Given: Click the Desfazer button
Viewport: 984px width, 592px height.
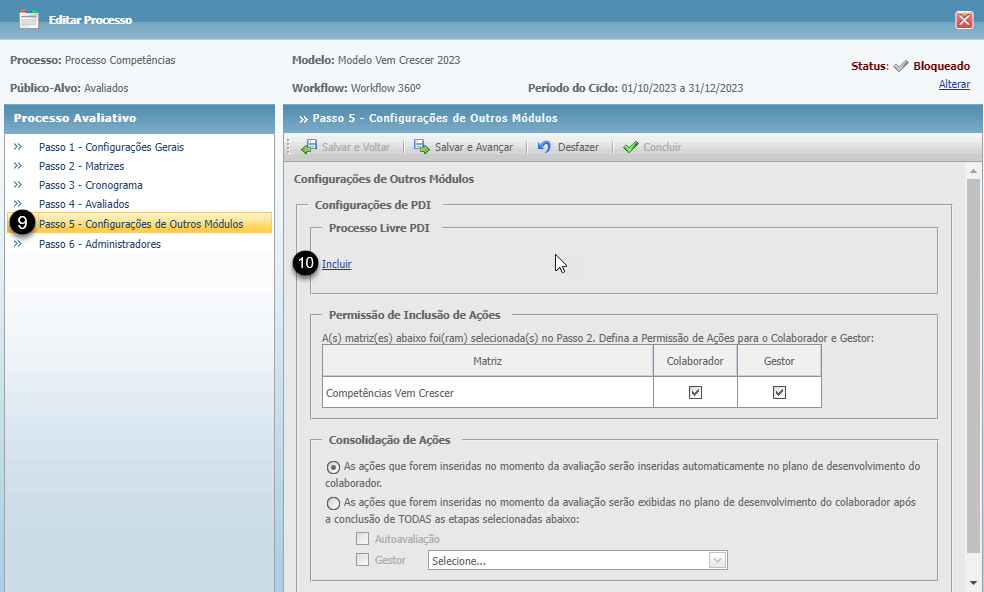Looking at the screenshot, I should tap(569, 147).
